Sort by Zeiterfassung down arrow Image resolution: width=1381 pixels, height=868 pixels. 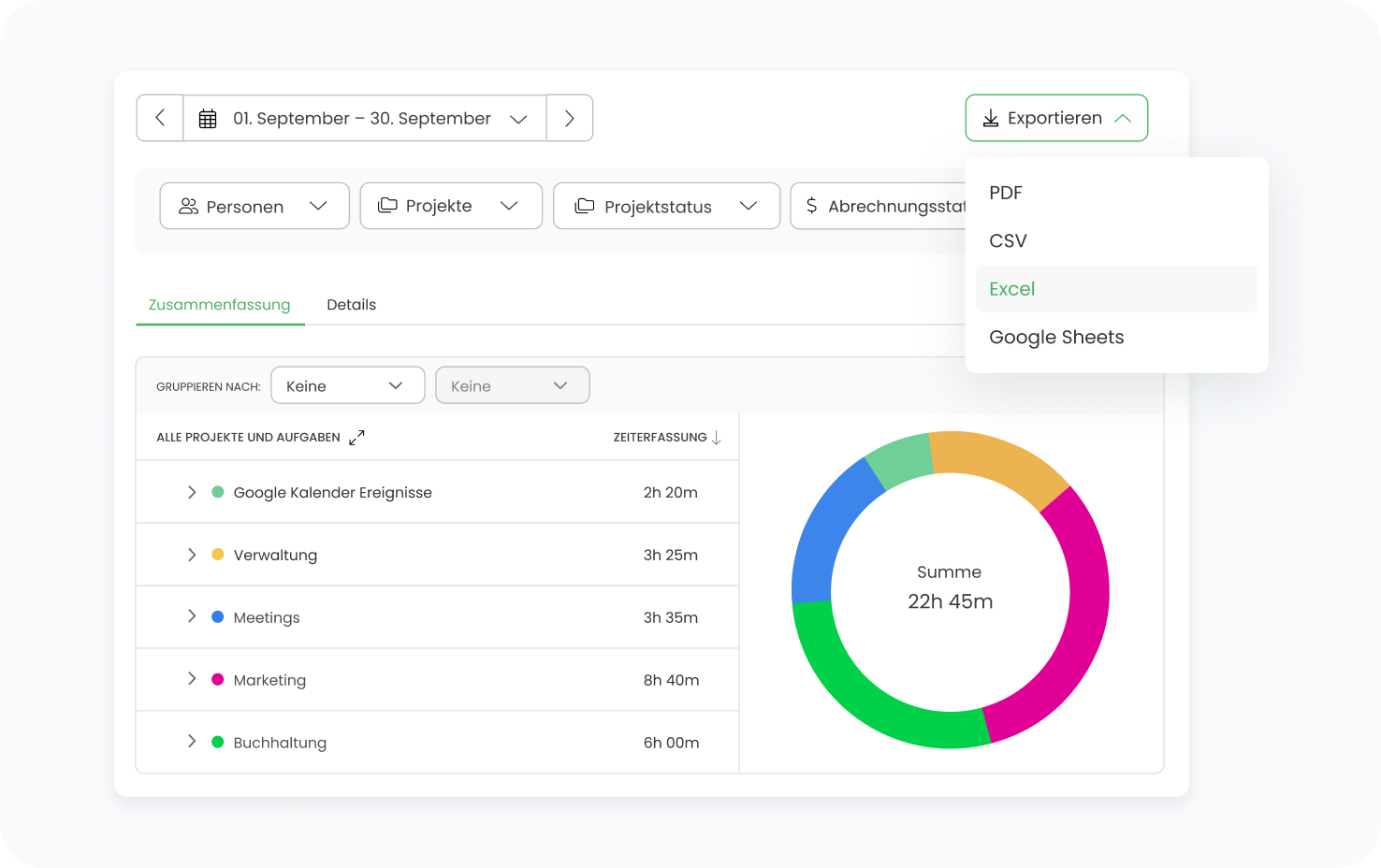tap(717, 438)
